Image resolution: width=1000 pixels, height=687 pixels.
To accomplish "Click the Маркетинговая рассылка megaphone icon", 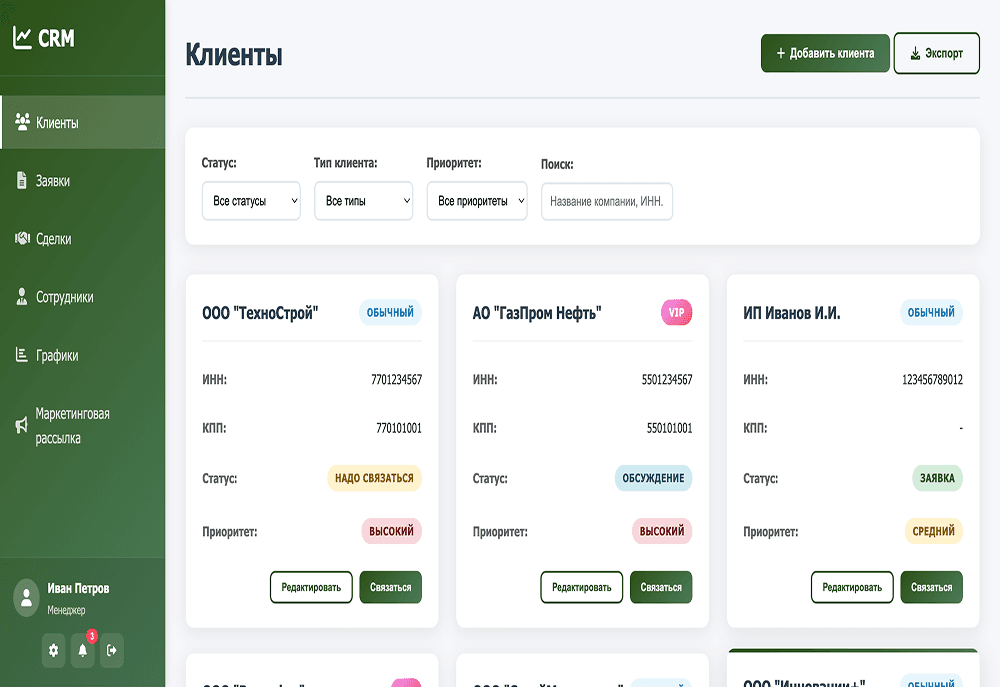I will coord(22,426).
